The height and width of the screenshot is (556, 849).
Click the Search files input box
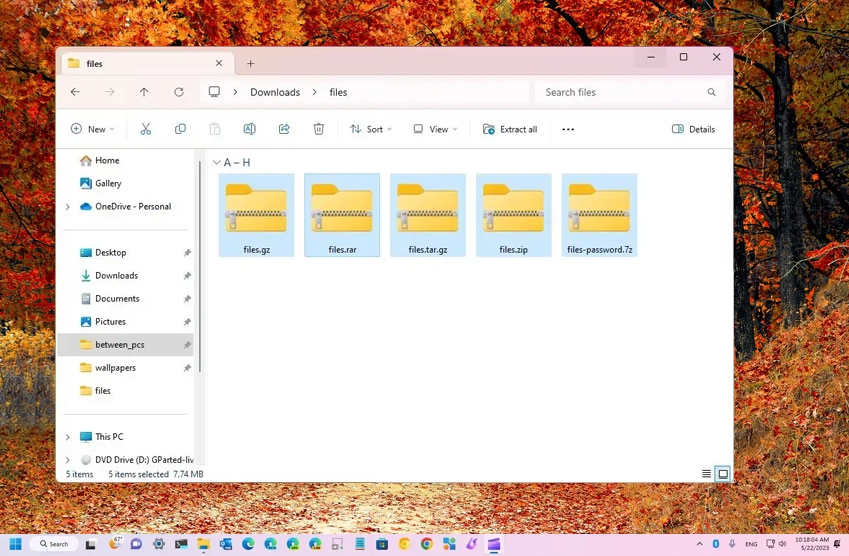point(620,92)
